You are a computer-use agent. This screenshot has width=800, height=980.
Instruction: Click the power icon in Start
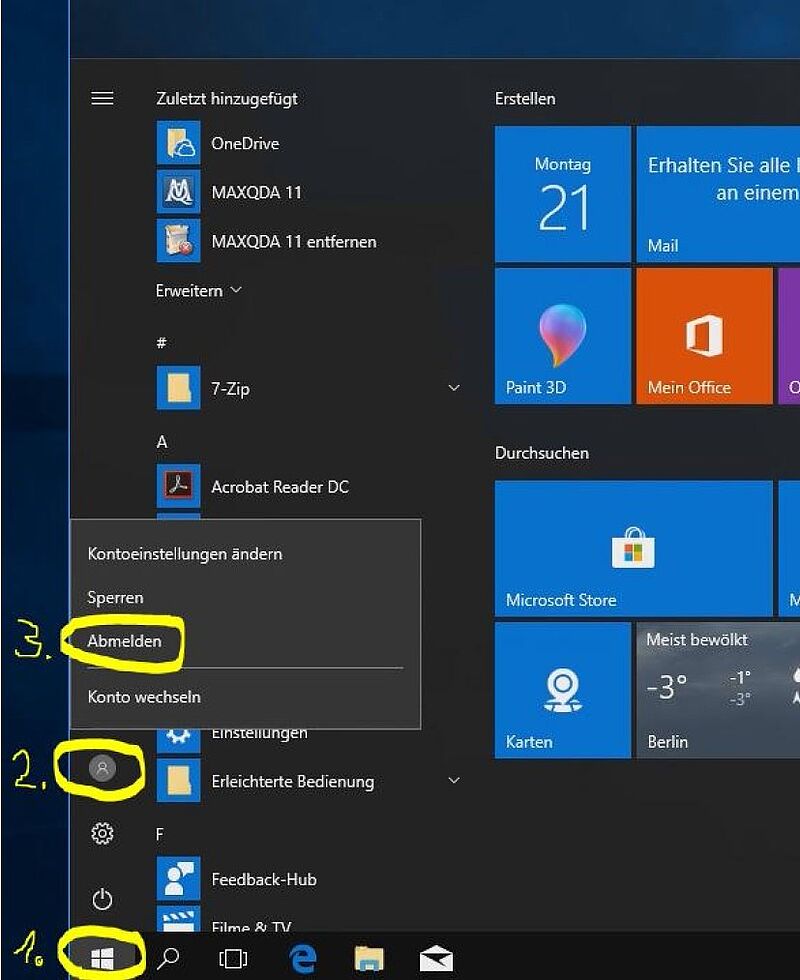point(102,899)
